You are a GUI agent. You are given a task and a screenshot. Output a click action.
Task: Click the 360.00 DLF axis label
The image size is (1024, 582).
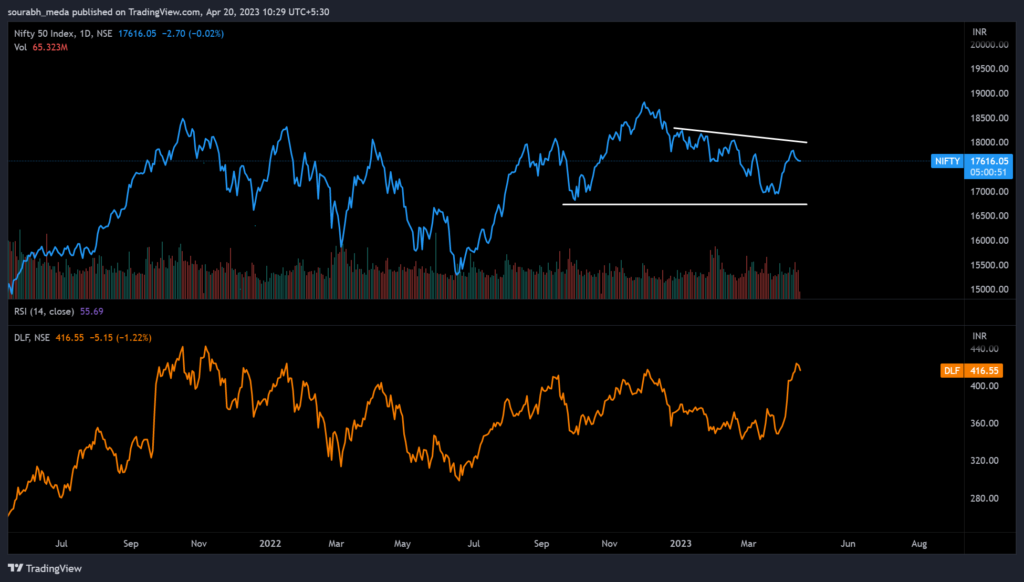point(984,423)
